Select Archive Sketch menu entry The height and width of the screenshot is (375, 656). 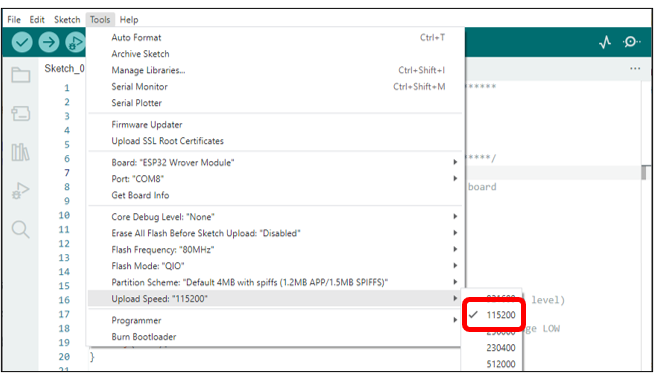275,54
